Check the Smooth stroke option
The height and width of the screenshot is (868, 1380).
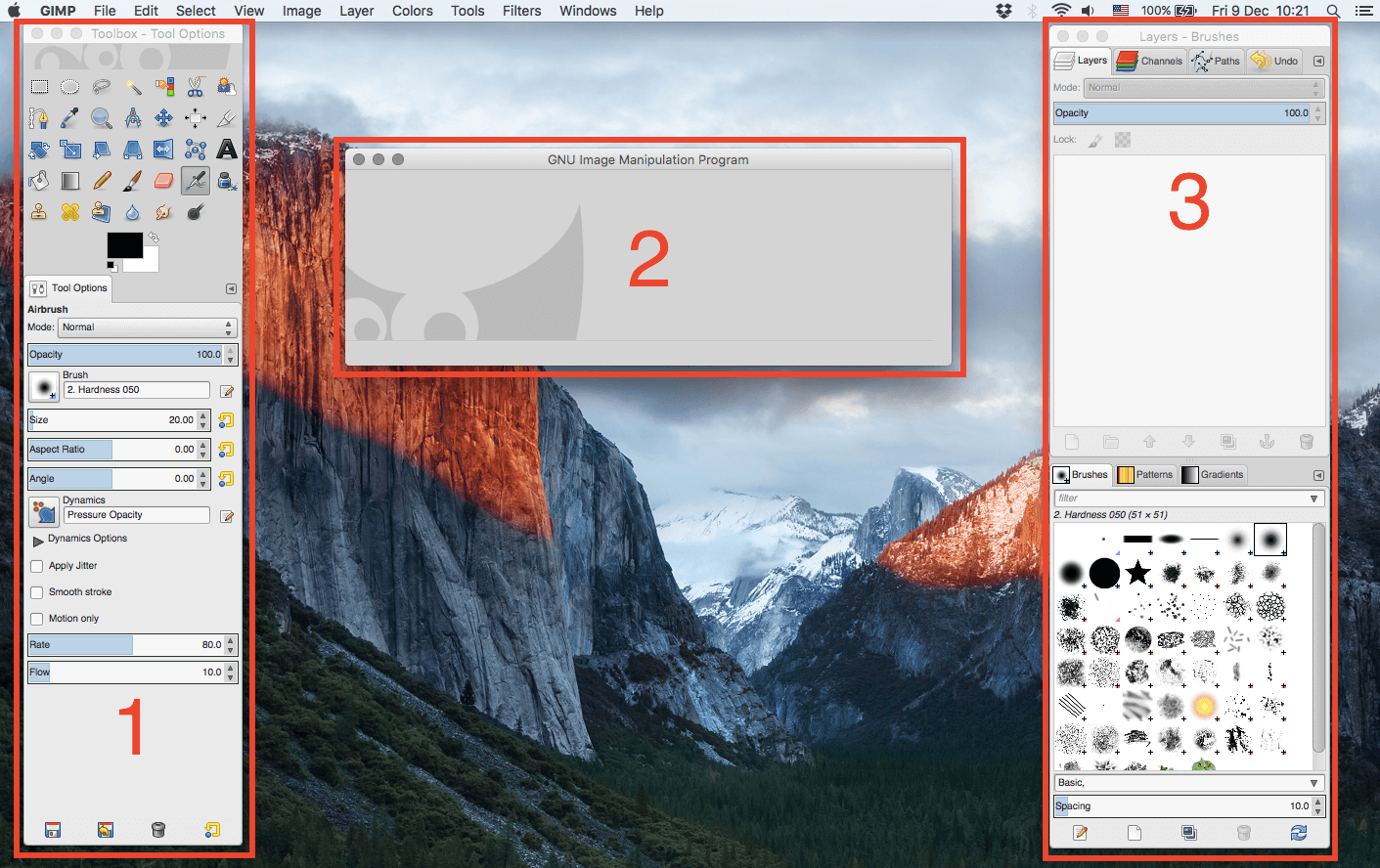click(37, 592)
